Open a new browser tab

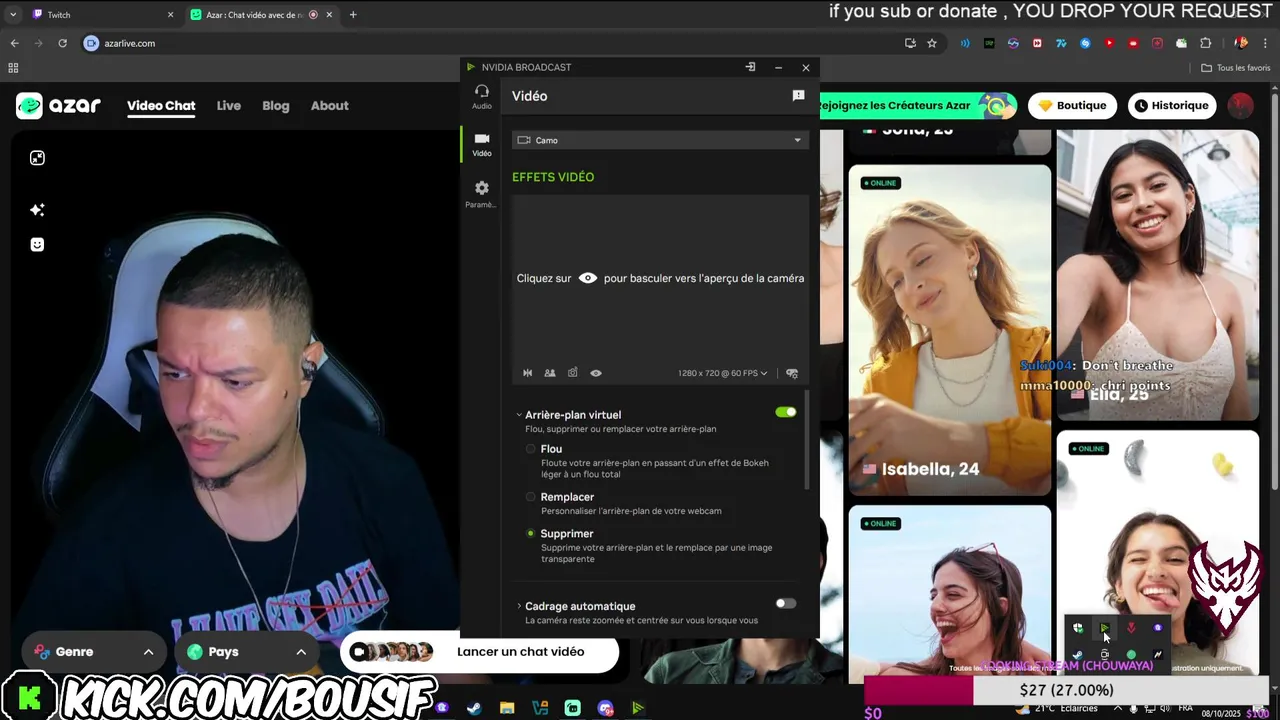(x=353, y=15)
